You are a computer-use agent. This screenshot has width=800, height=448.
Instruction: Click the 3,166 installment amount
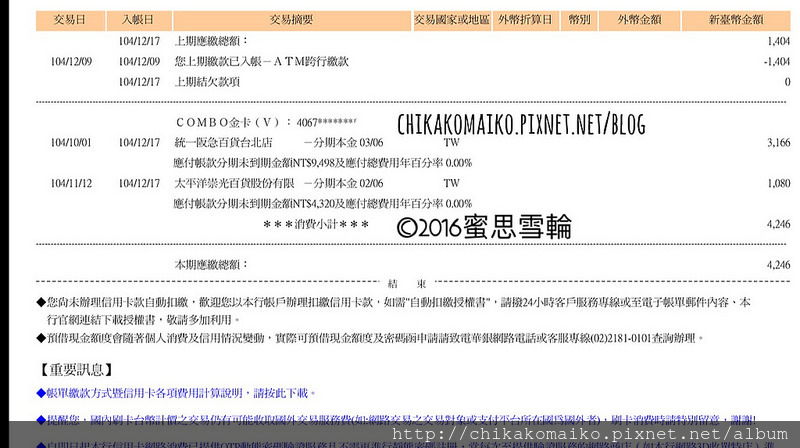tap(779, 143)
